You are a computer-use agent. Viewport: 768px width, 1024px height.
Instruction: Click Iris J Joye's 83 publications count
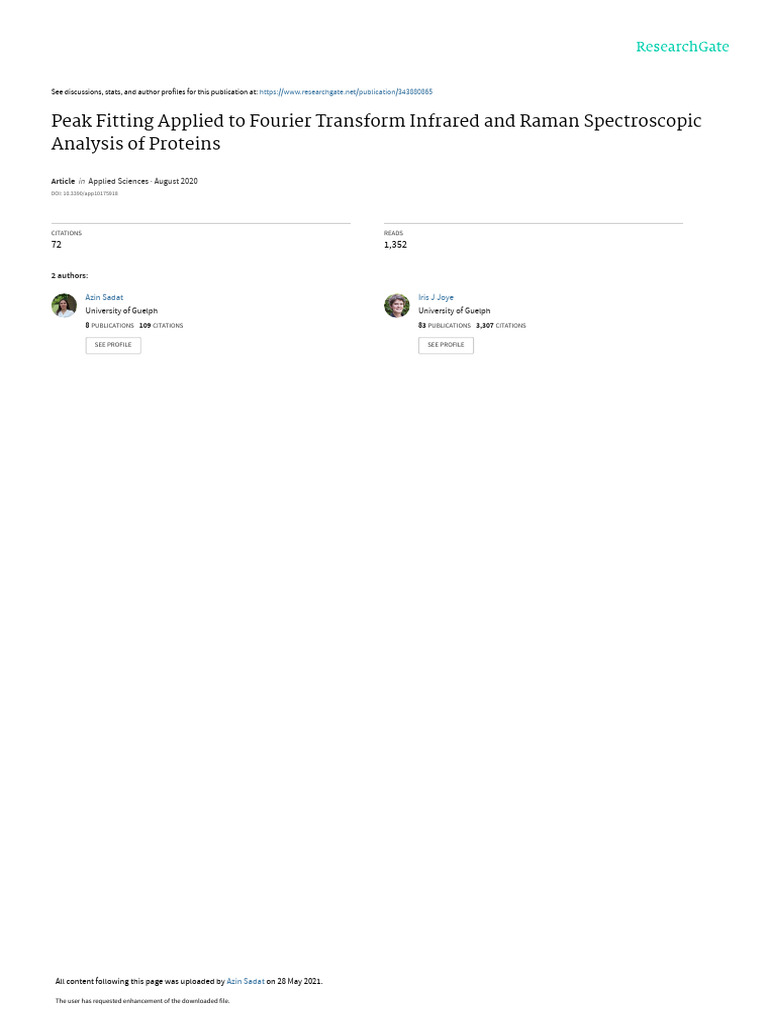pyautogui.click(x=444, y=325)
